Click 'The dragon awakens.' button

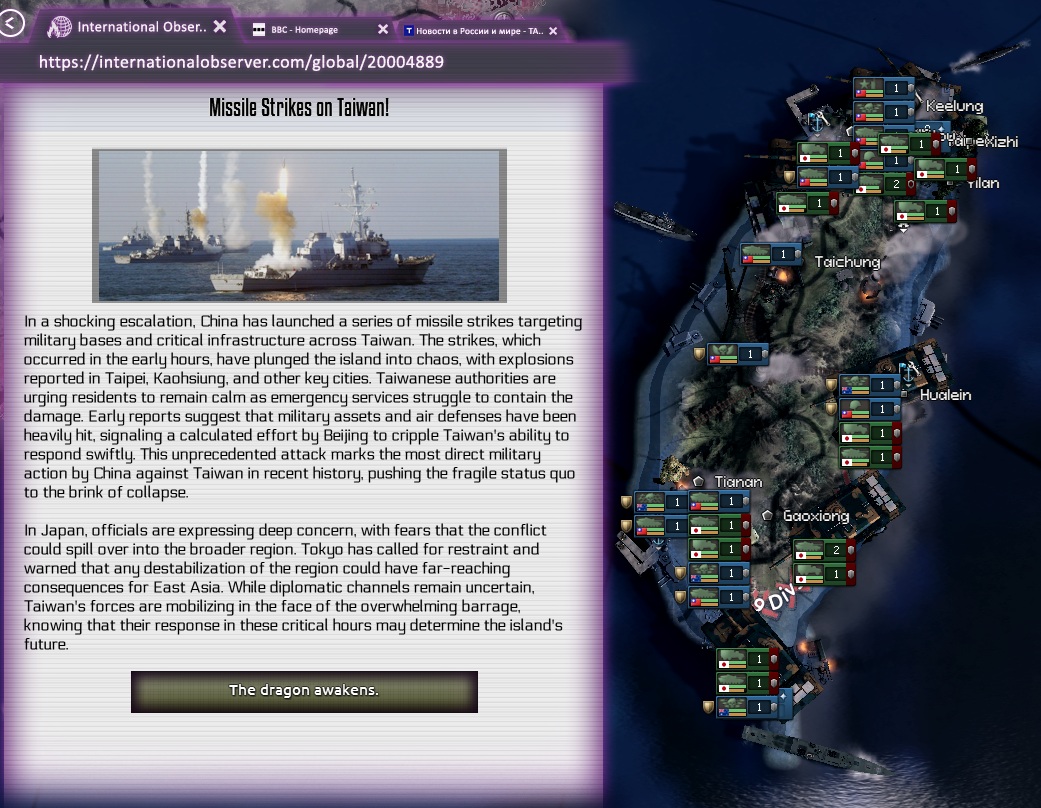pyautogui.click(x=304, y=691)
